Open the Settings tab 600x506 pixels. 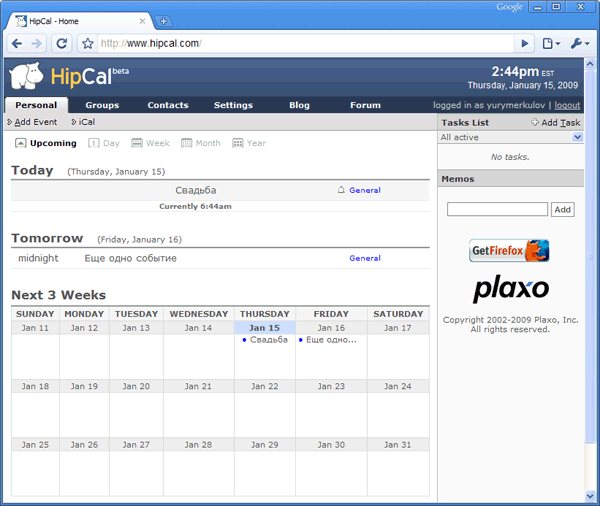click(x=233, y=105)
